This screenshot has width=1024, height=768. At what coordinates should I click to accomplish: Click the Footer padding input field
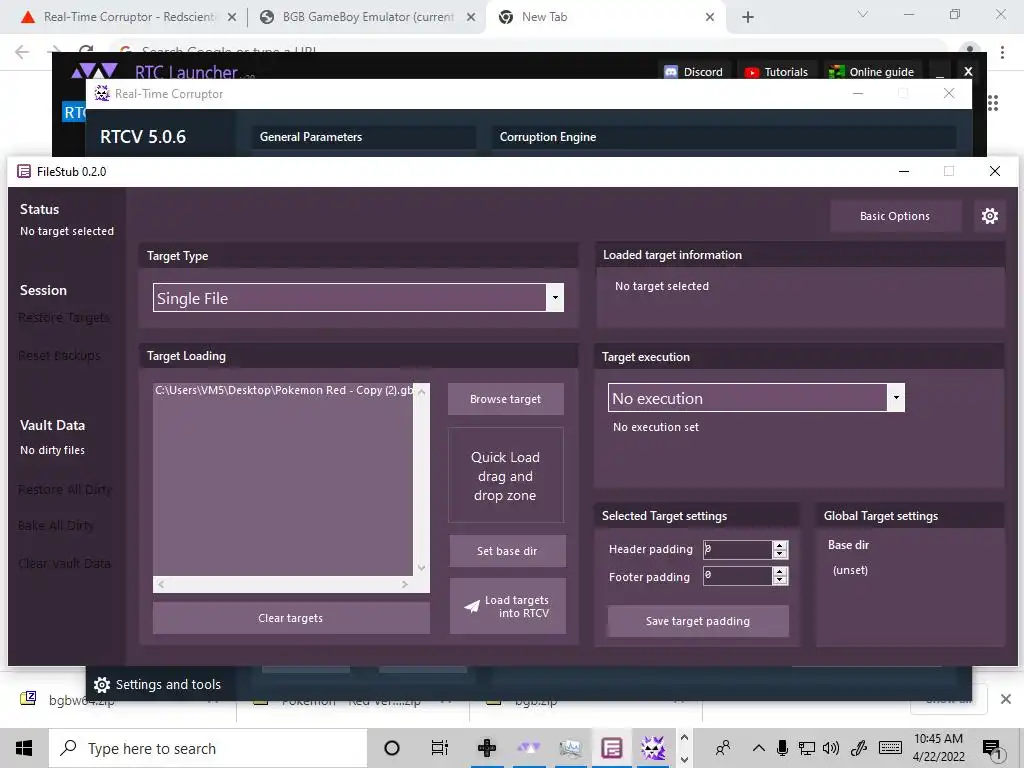(x=737, y=576)
